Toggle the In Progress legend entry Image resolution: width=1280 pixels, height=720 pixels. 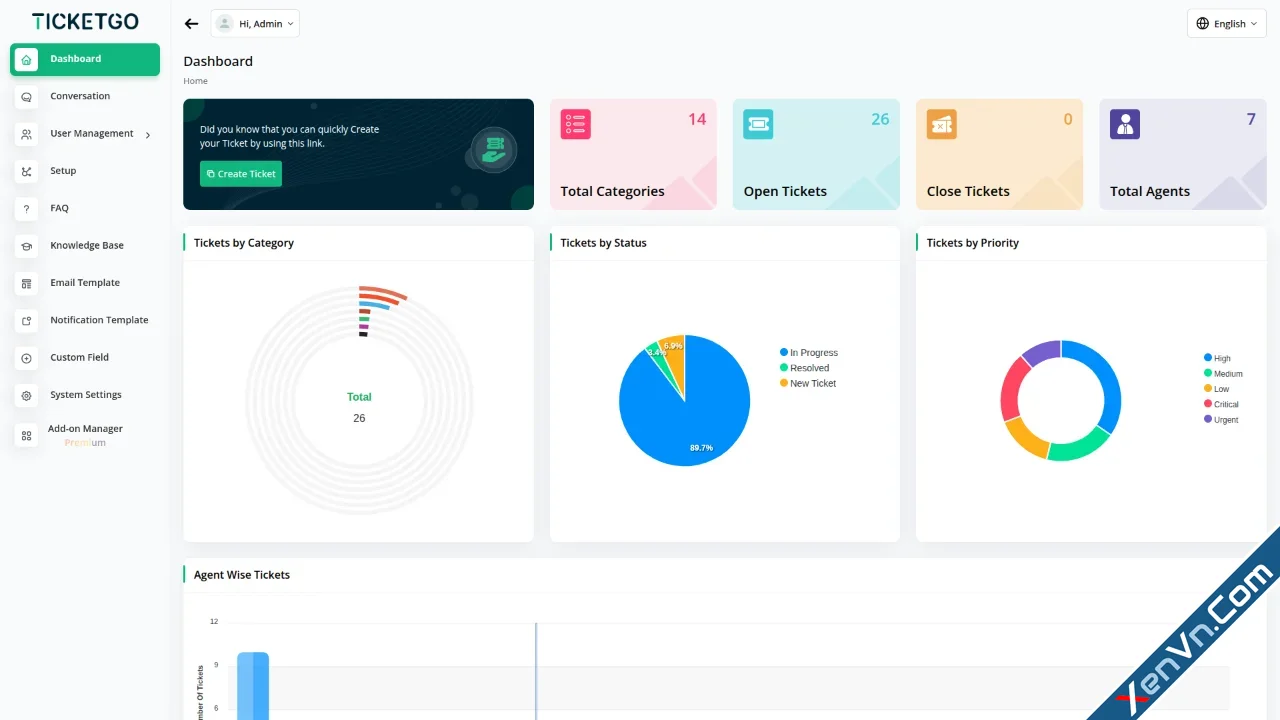[x=809, y=353]
